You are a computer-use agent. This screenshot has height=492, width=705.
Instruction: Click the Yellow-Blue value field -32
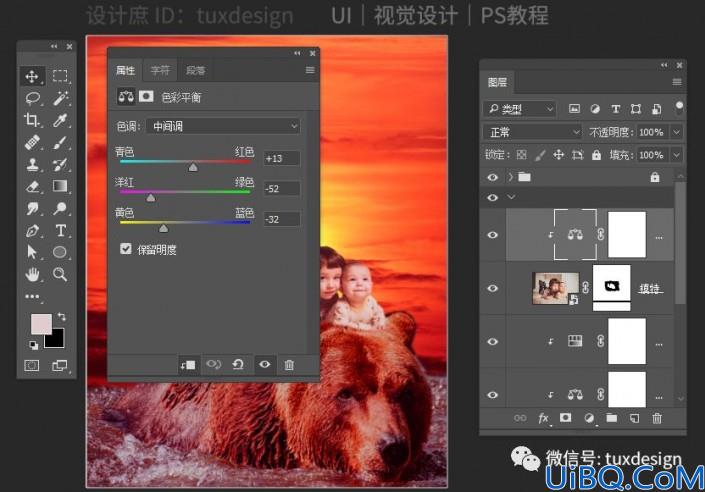tap(281, 219)
